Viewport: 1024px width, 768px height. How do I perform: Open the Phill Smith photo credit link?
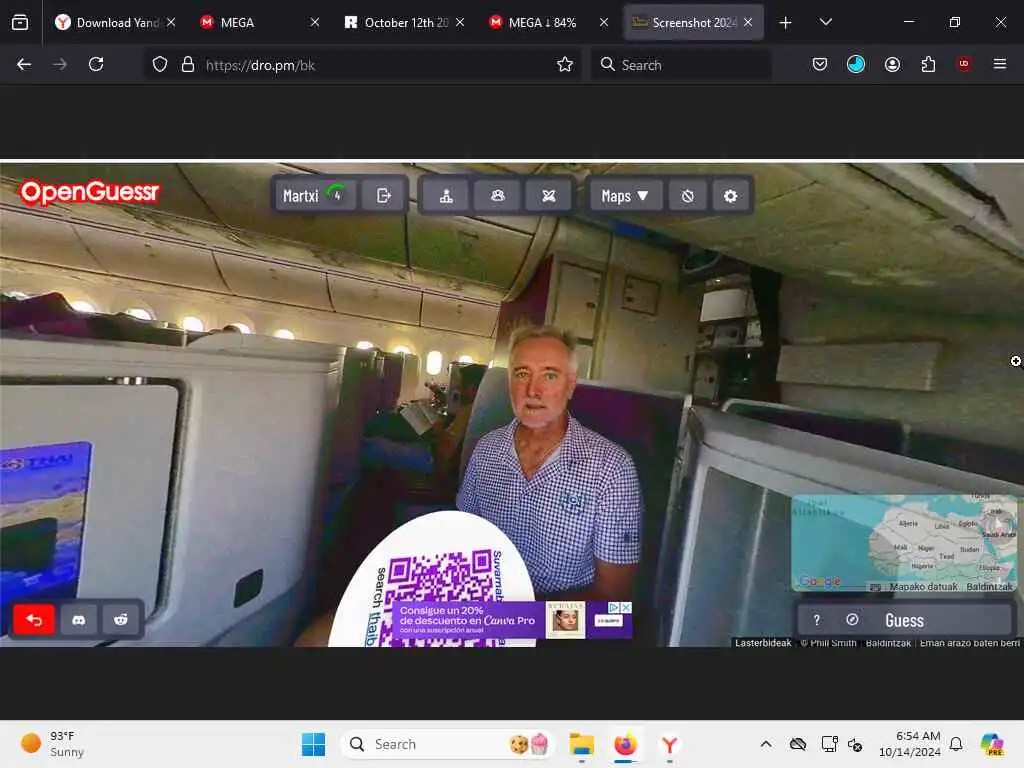829,643
